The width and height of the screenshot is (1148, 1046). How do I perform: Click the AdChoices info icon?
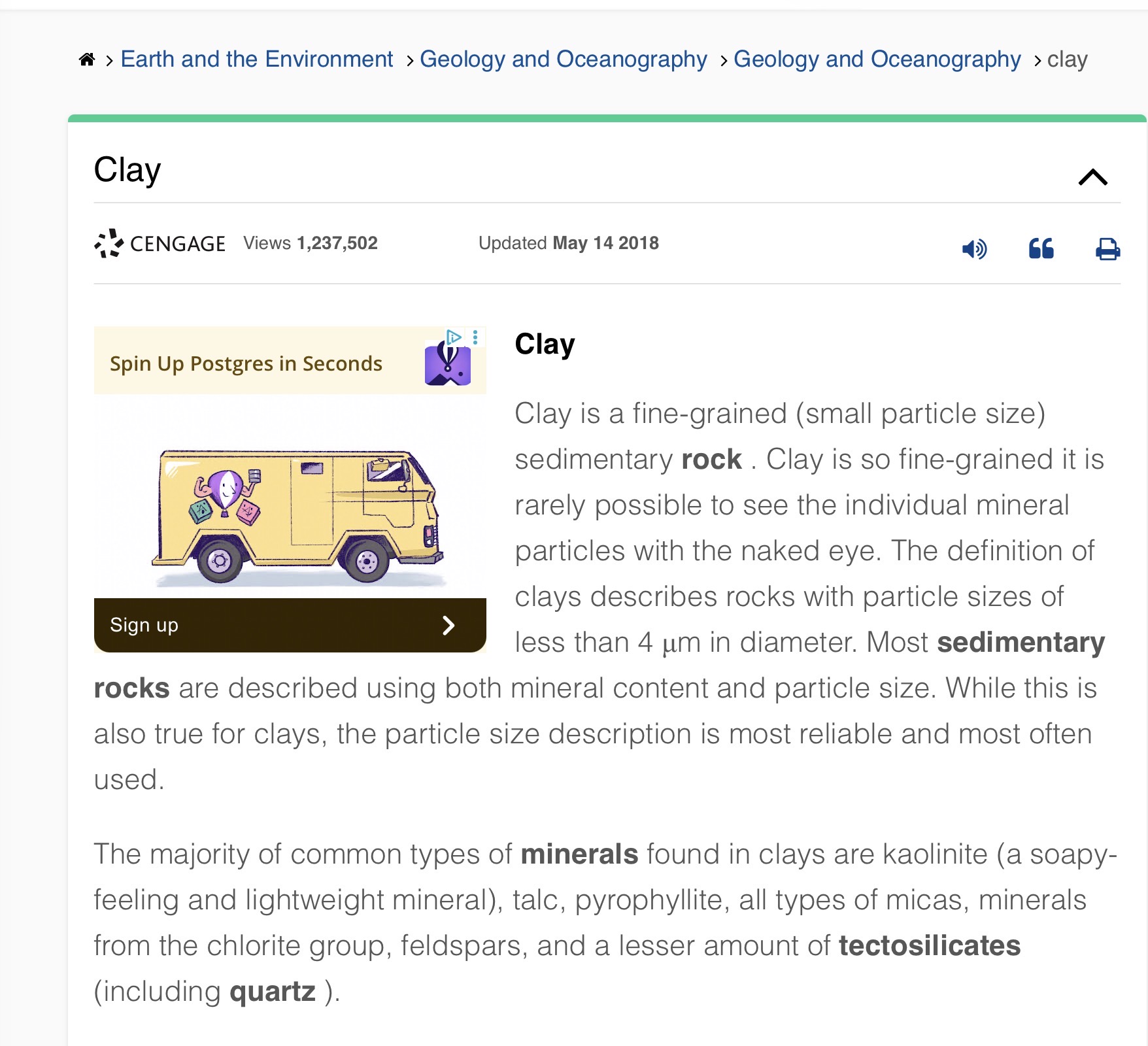454,337
